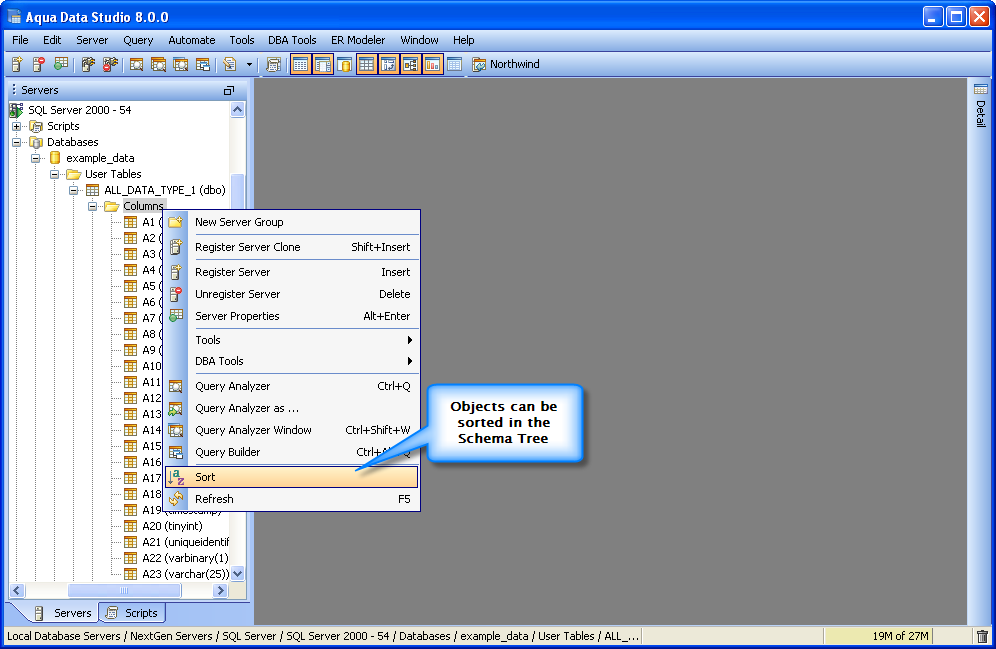Select Server Properties in the context menu

pyautogui.click(x=292, y=316)
